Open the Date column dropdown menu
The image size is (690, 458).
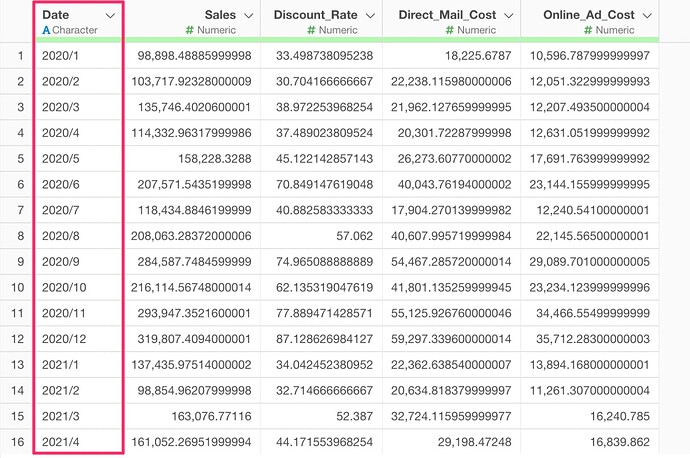click(110, 16)
